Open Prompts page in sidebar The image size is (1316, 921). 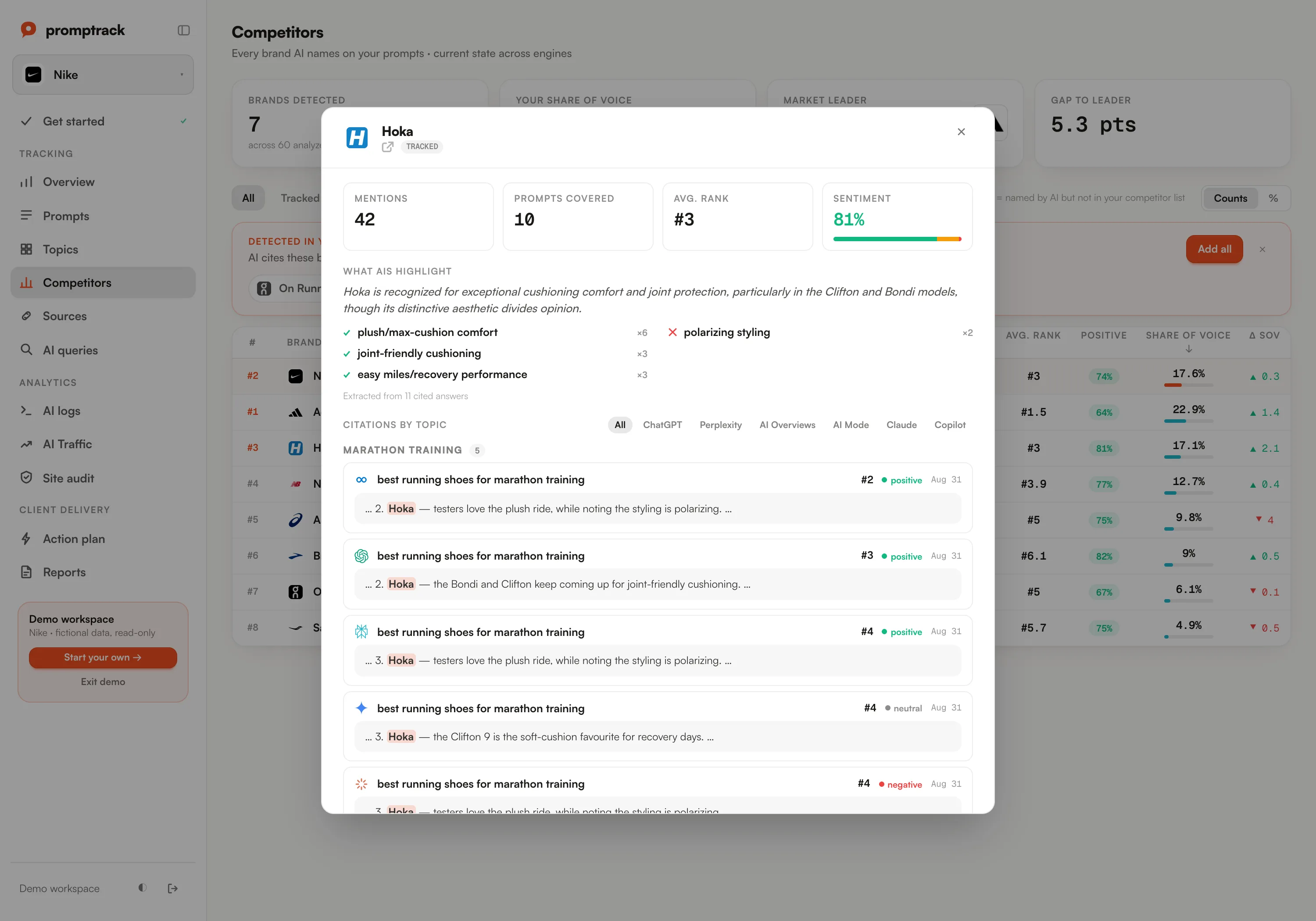click(x=103, y=215)
